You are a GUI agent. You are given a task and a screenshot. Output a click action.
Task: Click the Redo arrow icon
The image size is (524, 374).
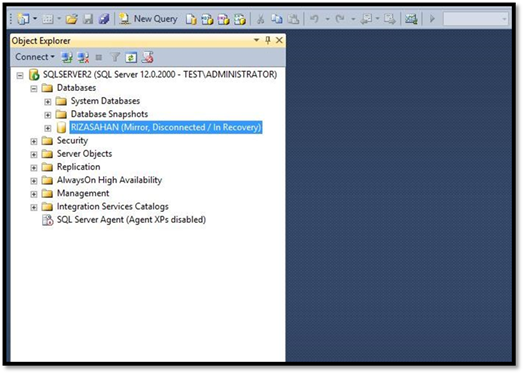point(340,19)
